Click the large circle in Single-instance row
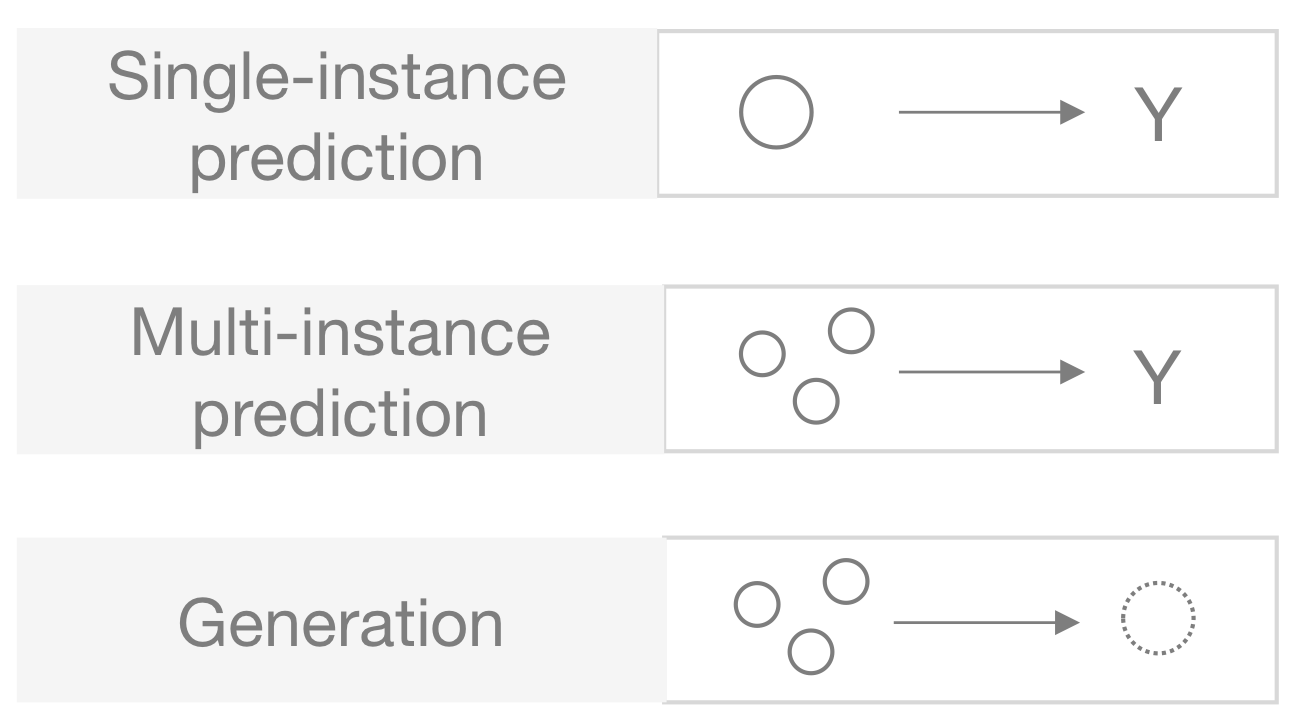This screenshot has width=1307, height=727. (776, 113)
